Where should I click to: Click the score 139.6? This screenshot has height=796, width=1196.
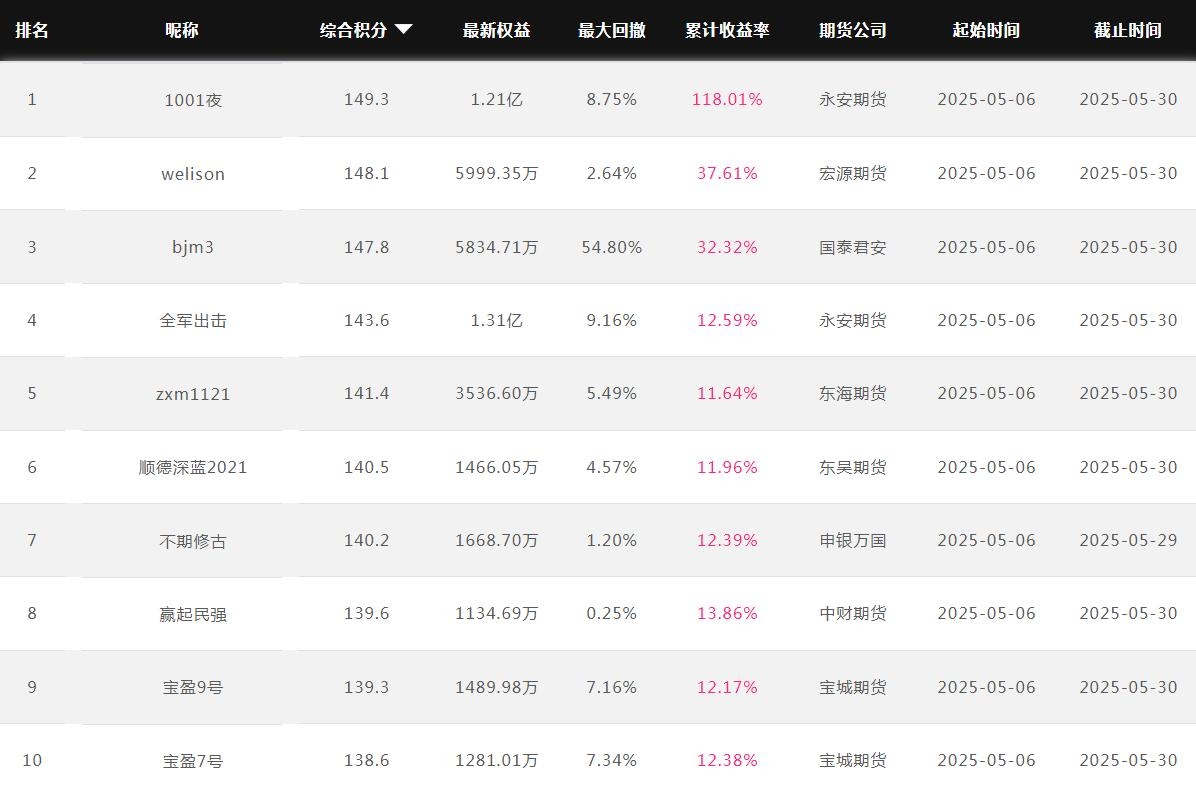point(366,613)
